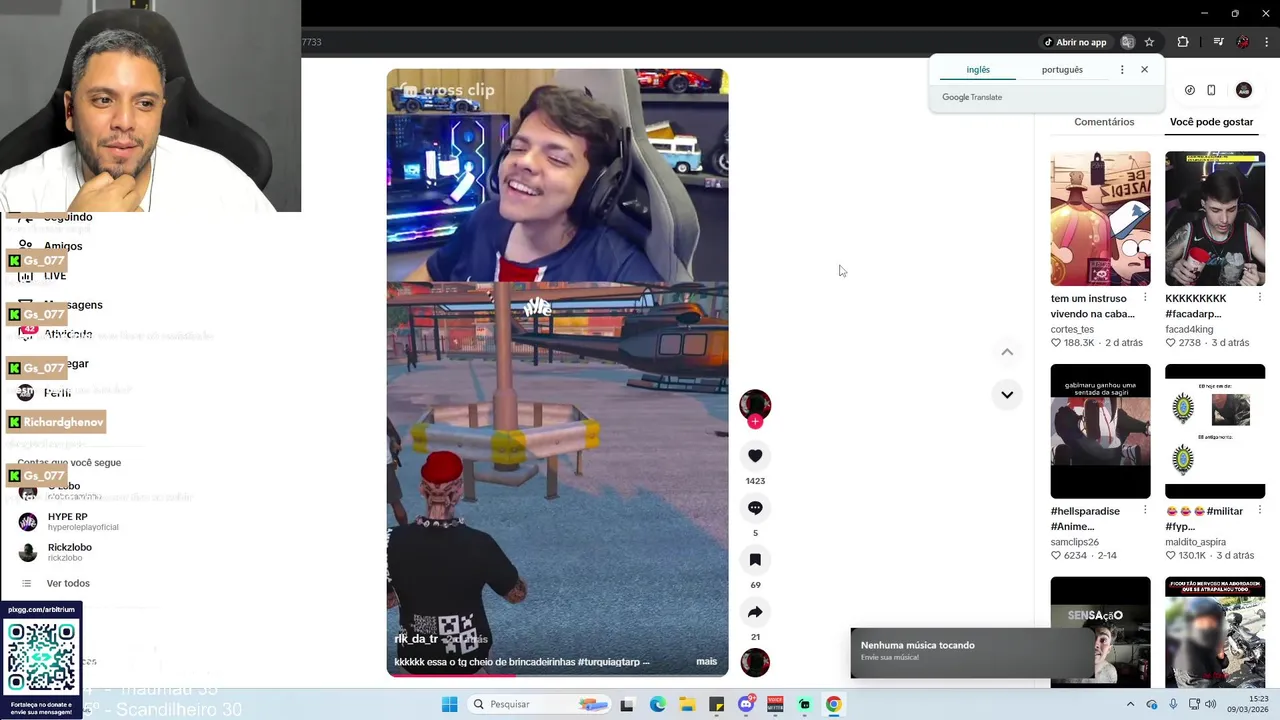1280x720 pixels.
Task: Click the Chrome icon in the taskbar
Action: (833, 704)
